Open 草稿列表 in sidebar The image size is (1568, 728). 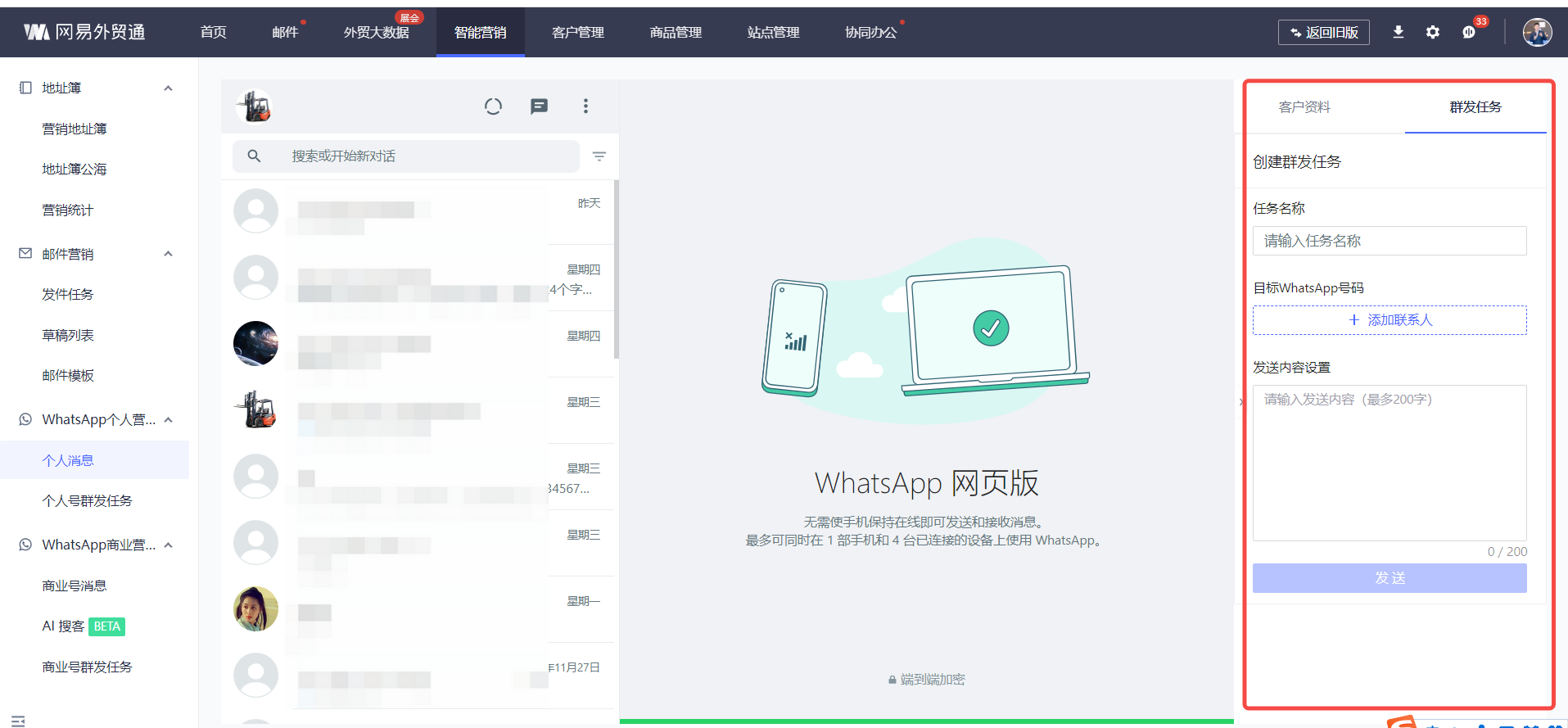[68, 335]
